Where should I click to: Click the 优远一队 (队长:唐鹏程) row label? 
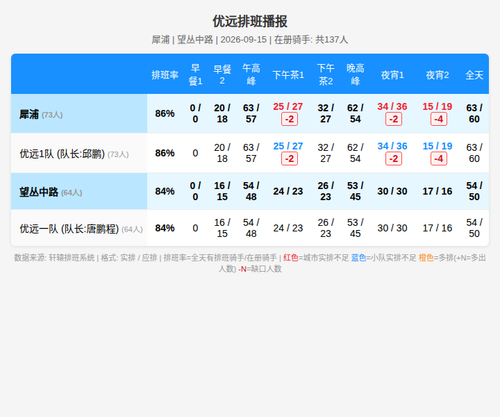tap(81, 229)
